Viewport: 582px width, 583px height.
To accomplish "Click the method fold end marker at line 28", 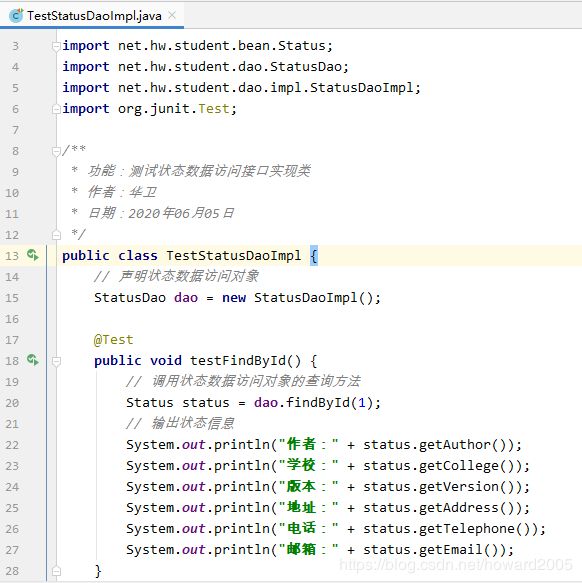I will click(x=56, y=571).
